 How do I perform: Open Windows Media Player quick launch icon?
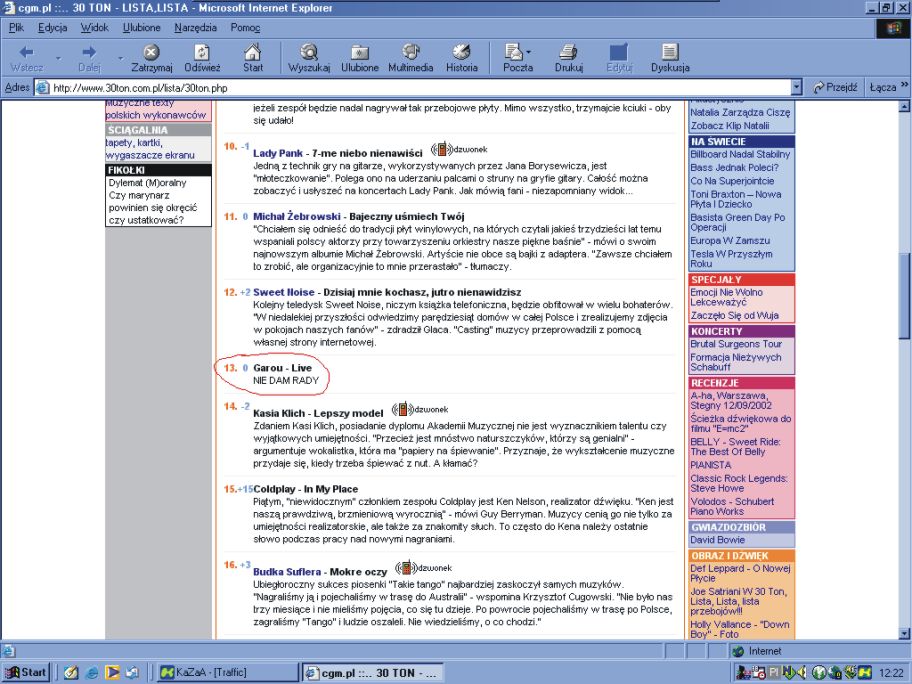[x=112, y=672]
